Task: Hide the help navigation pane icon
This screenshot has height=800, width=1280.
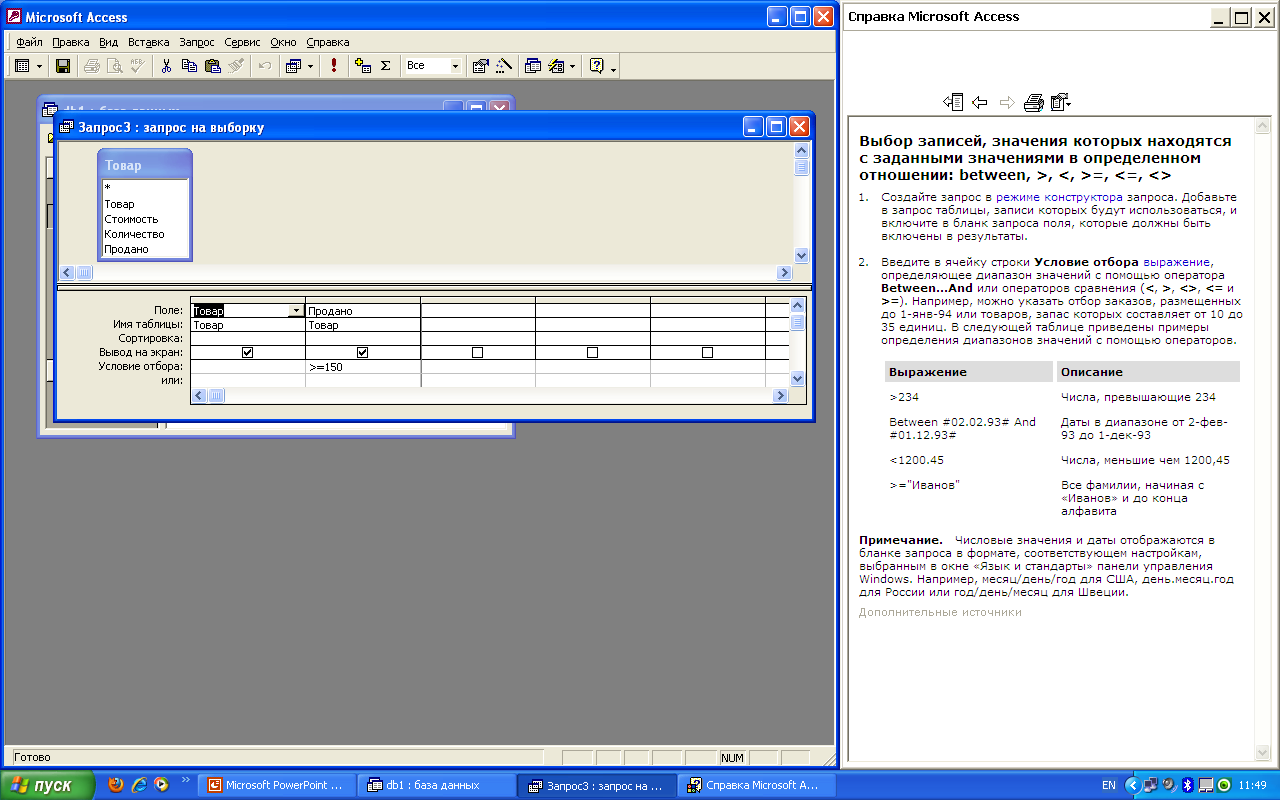Action: point(953,102)
